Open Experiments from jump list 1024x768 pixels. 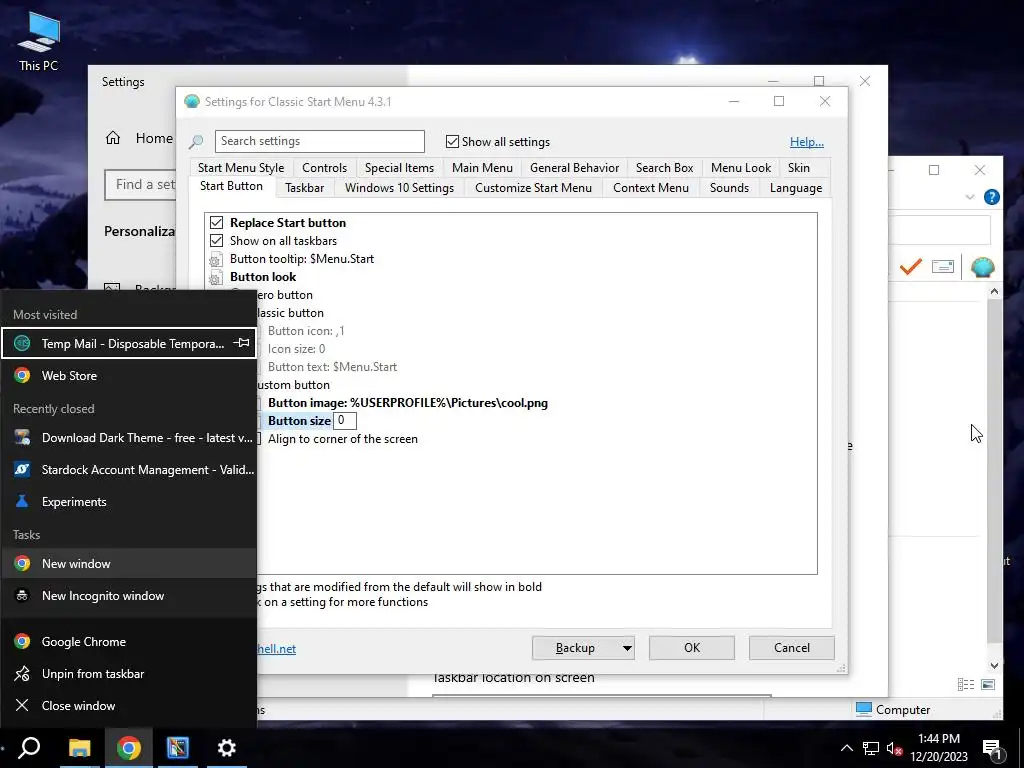129,502
